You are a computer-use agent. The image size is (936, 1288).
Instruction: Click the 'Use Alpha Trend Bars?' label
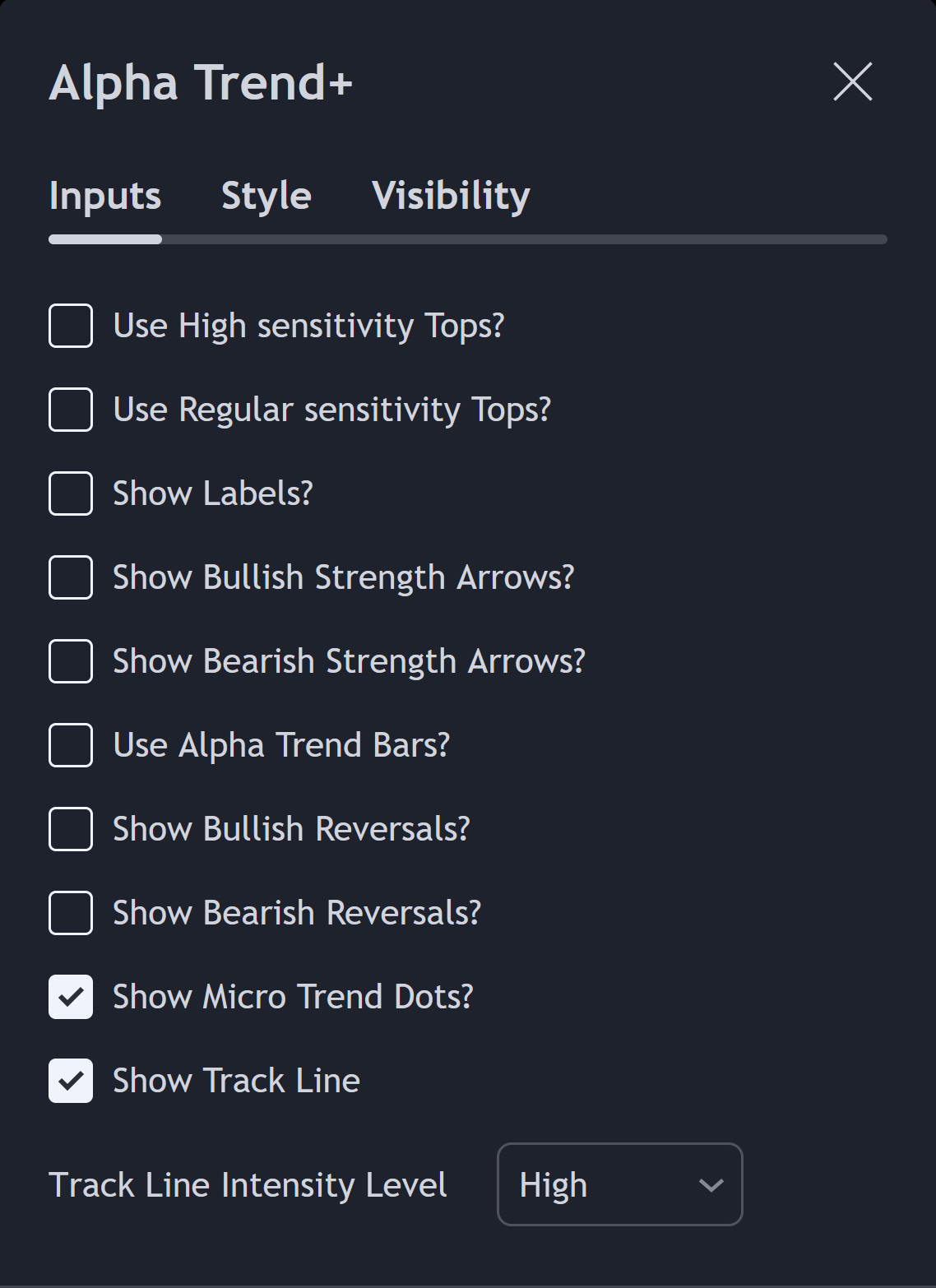point(281,745)
